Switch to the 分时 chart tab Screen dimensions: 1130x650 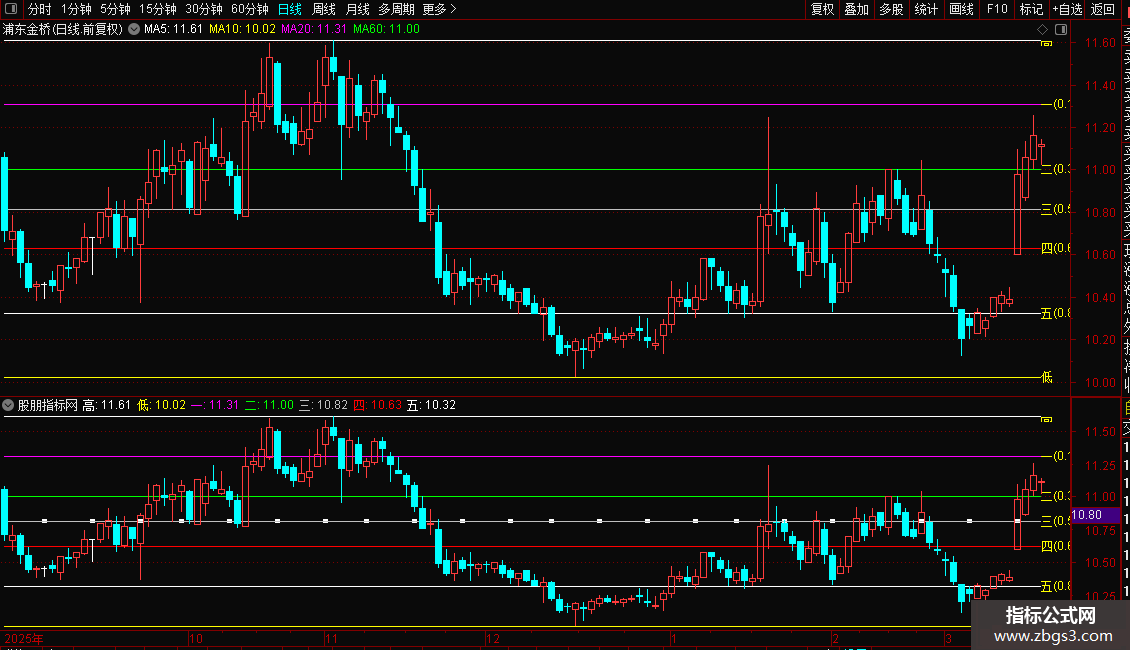click(x=40, y=9)
